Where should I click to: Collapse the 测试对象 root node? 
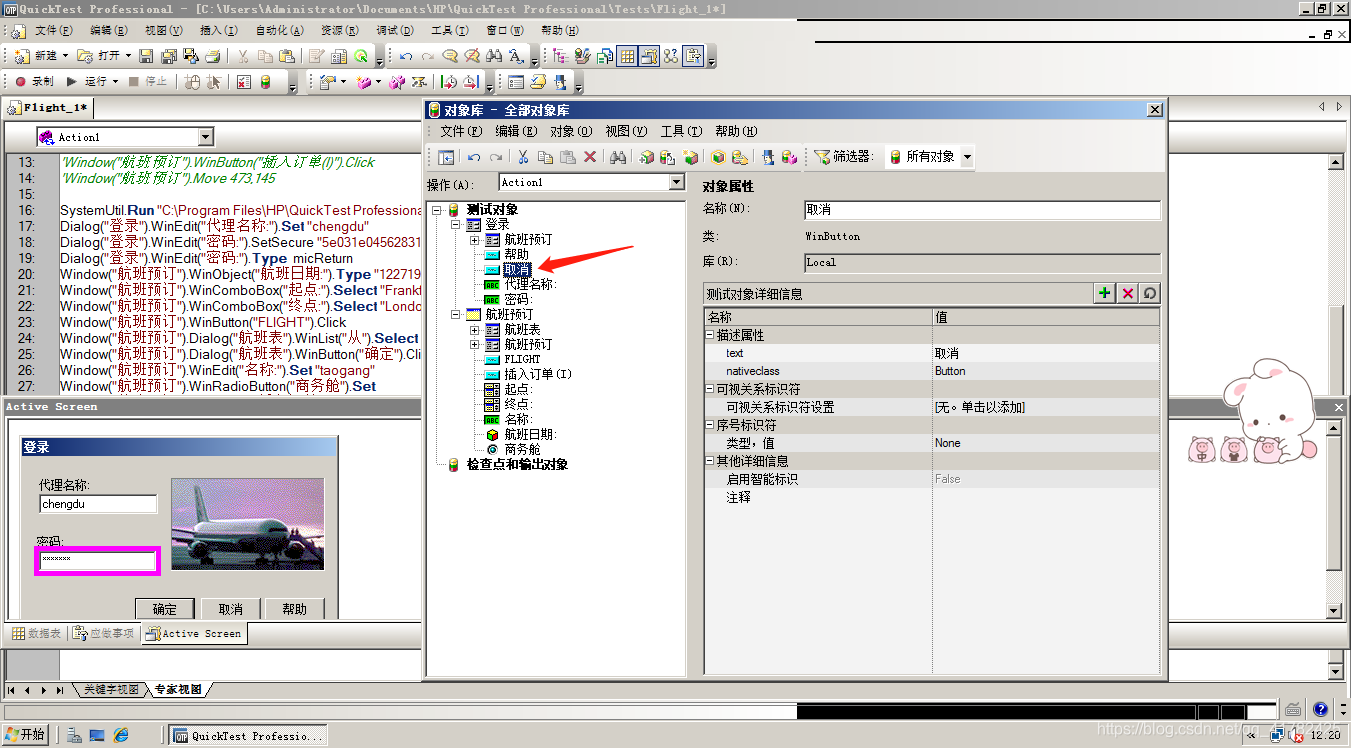(437, 209)
